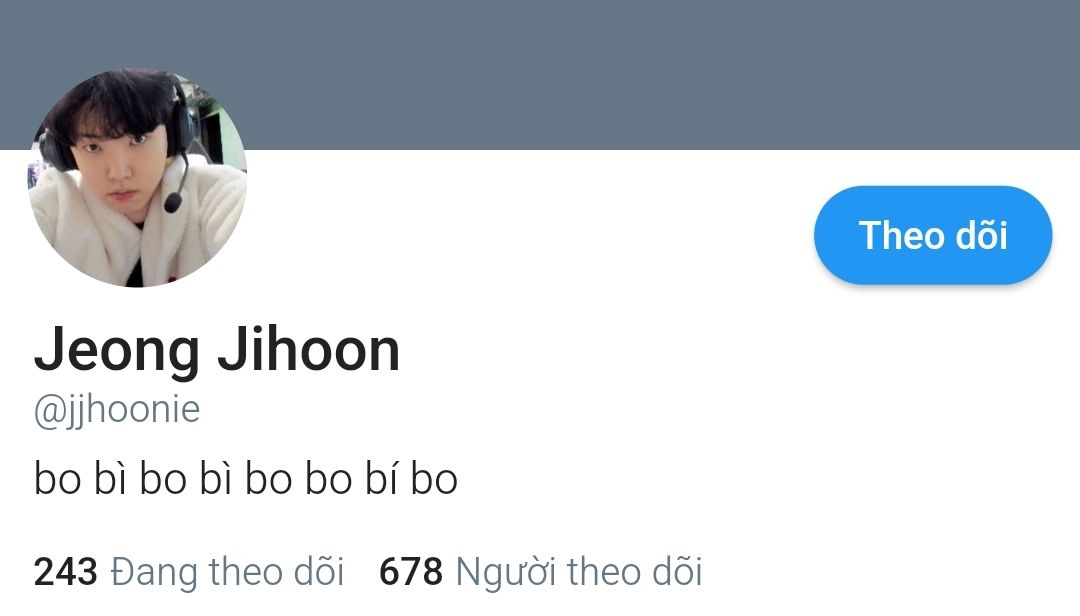Click the number 678 followers count

(x=411, y=572)
